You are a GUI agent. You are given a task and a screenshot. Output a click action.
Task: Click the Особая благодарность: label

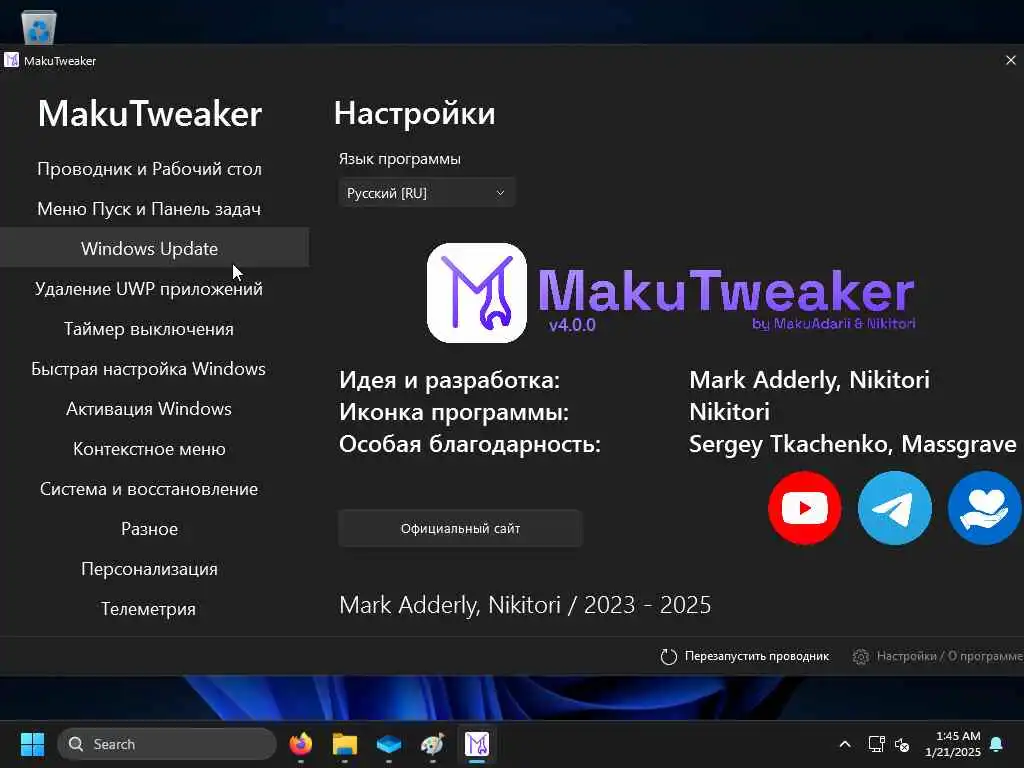(470, 444)
